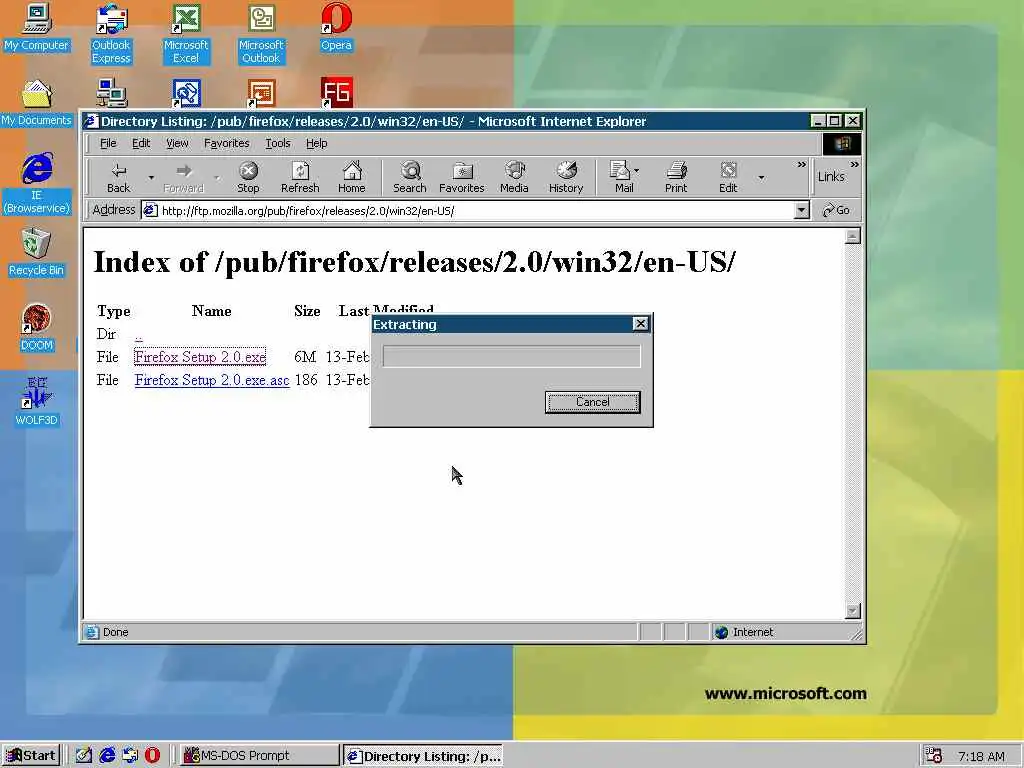The height and width of the screenshot is (768, 1024).
Task: Click Outlook Express in quick launch
Action: pos(130,755)
